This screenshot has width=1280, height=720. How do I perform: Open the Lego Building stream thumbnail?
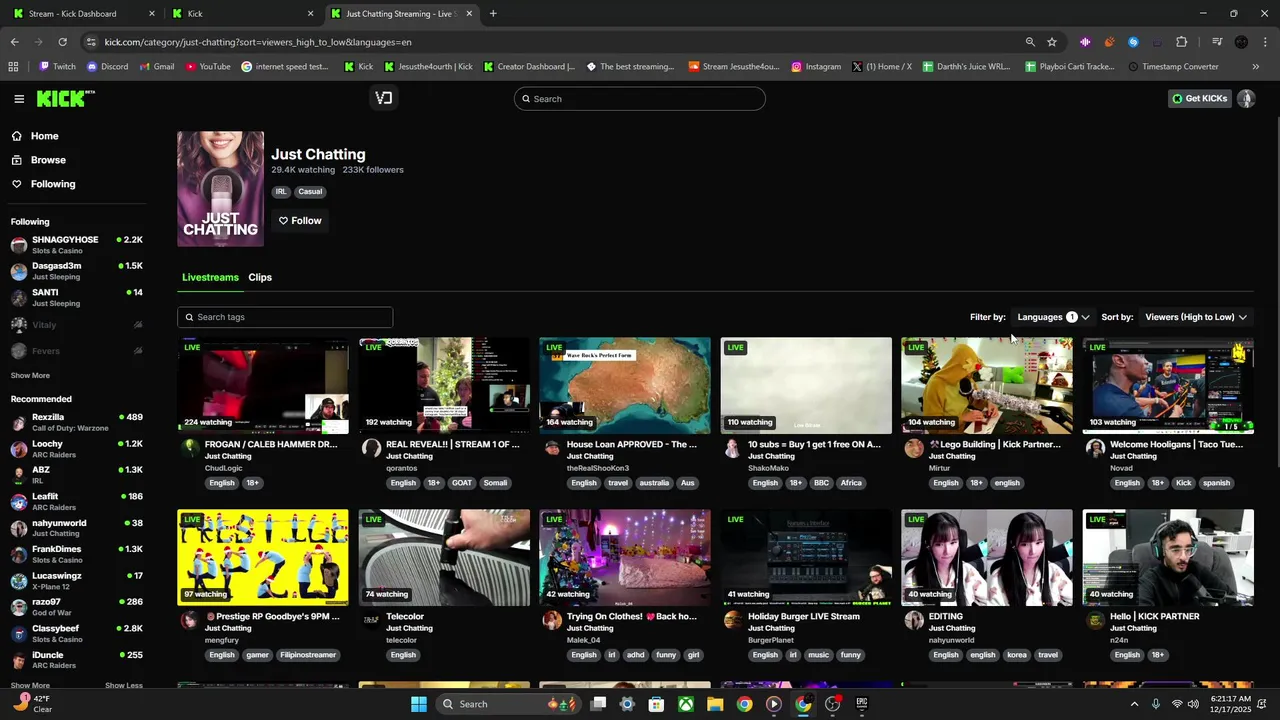987,385
